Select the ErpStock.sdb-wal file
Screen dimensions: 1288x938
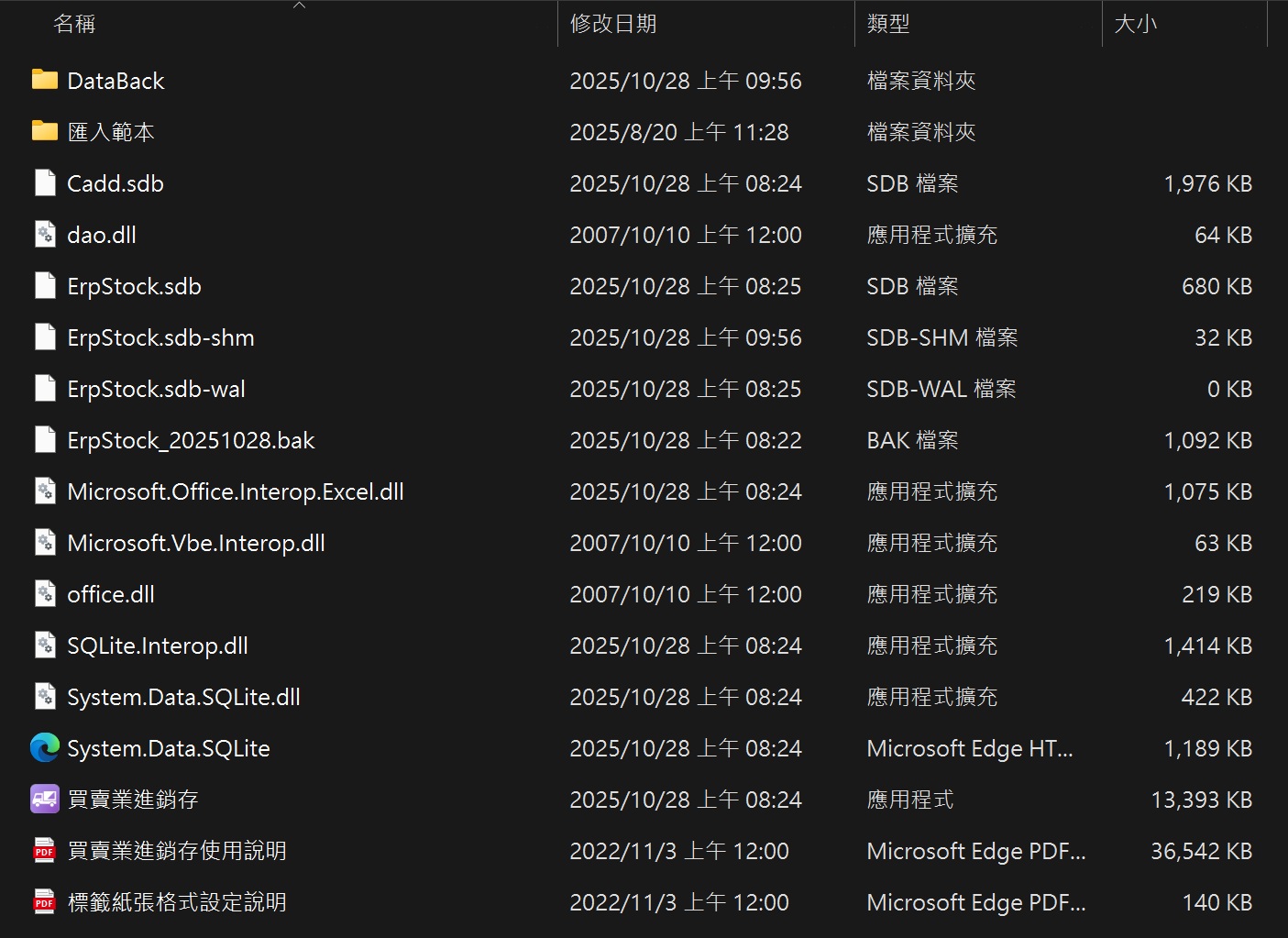pos(156,388)
